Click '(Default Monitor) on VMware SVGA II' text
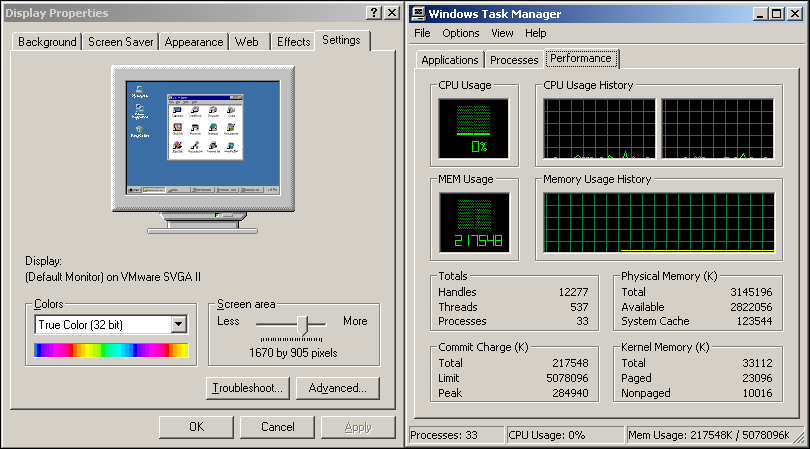This screenshot has width=810, height=449. (113, 277)
